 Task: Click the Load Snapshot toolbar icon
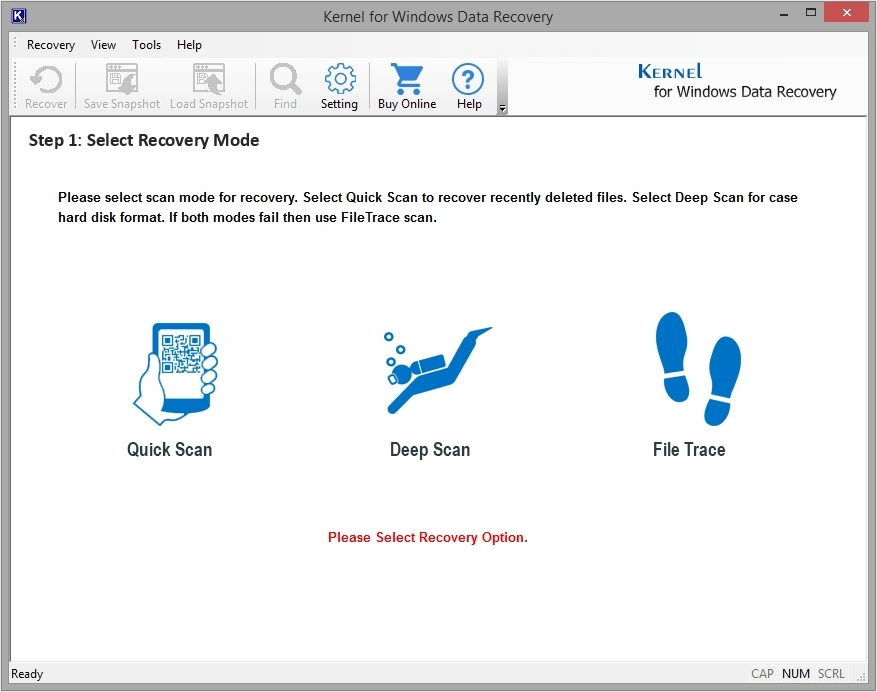click(x=209, y=79)
